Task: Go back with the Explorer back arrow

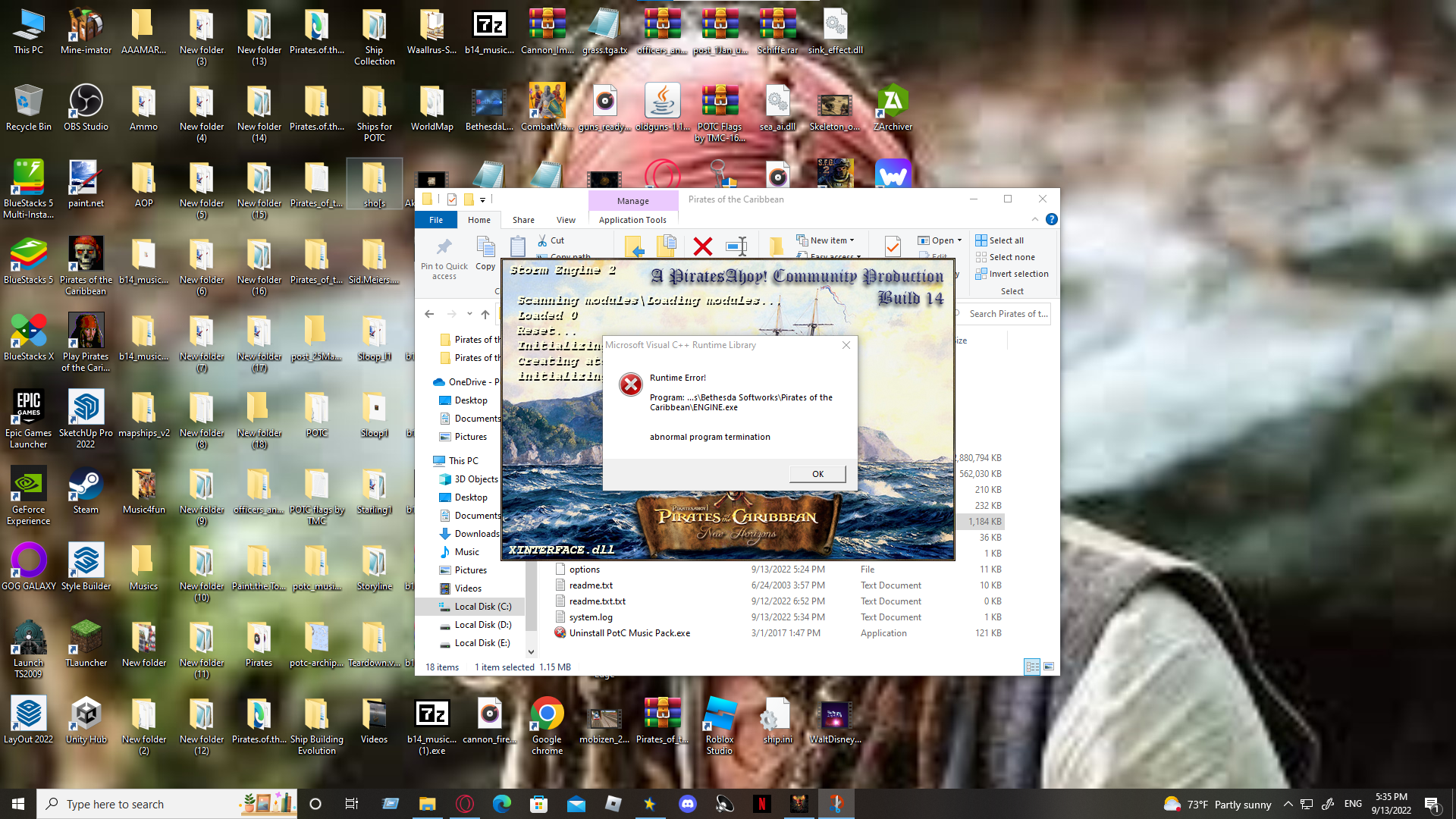Action: (x=429, y=314)
